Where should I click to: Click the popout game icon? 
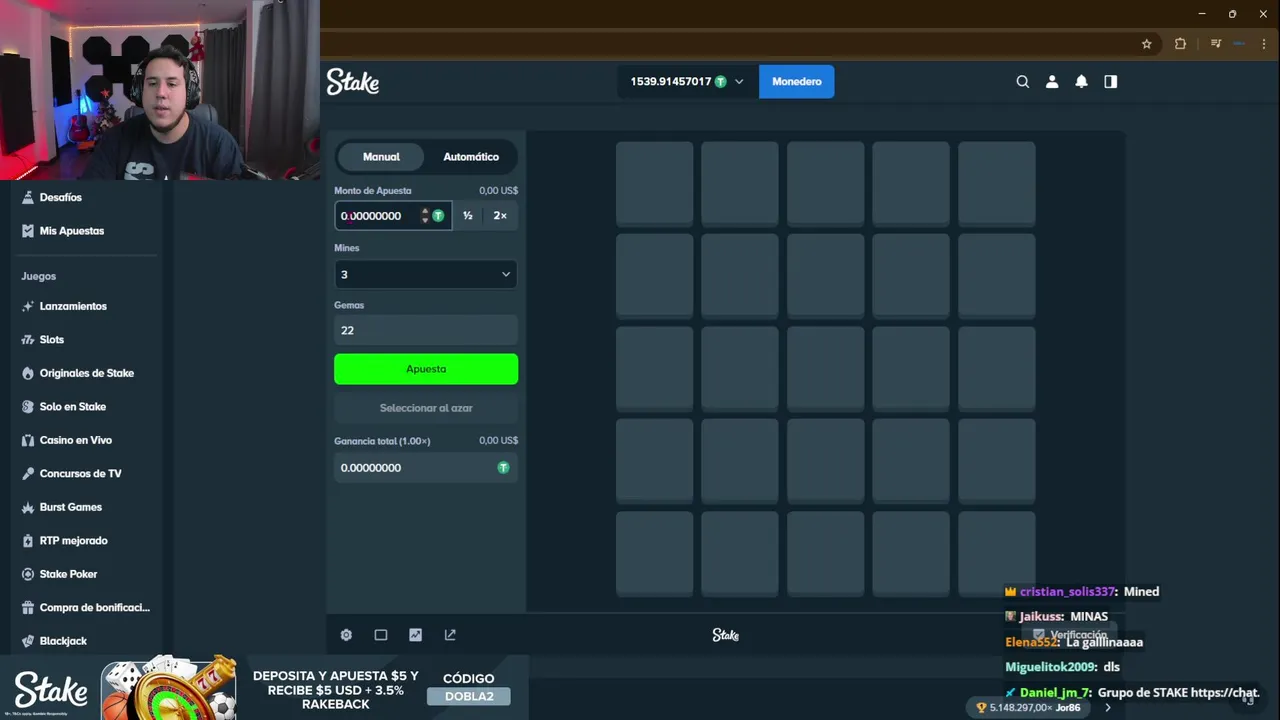point(450,635)
